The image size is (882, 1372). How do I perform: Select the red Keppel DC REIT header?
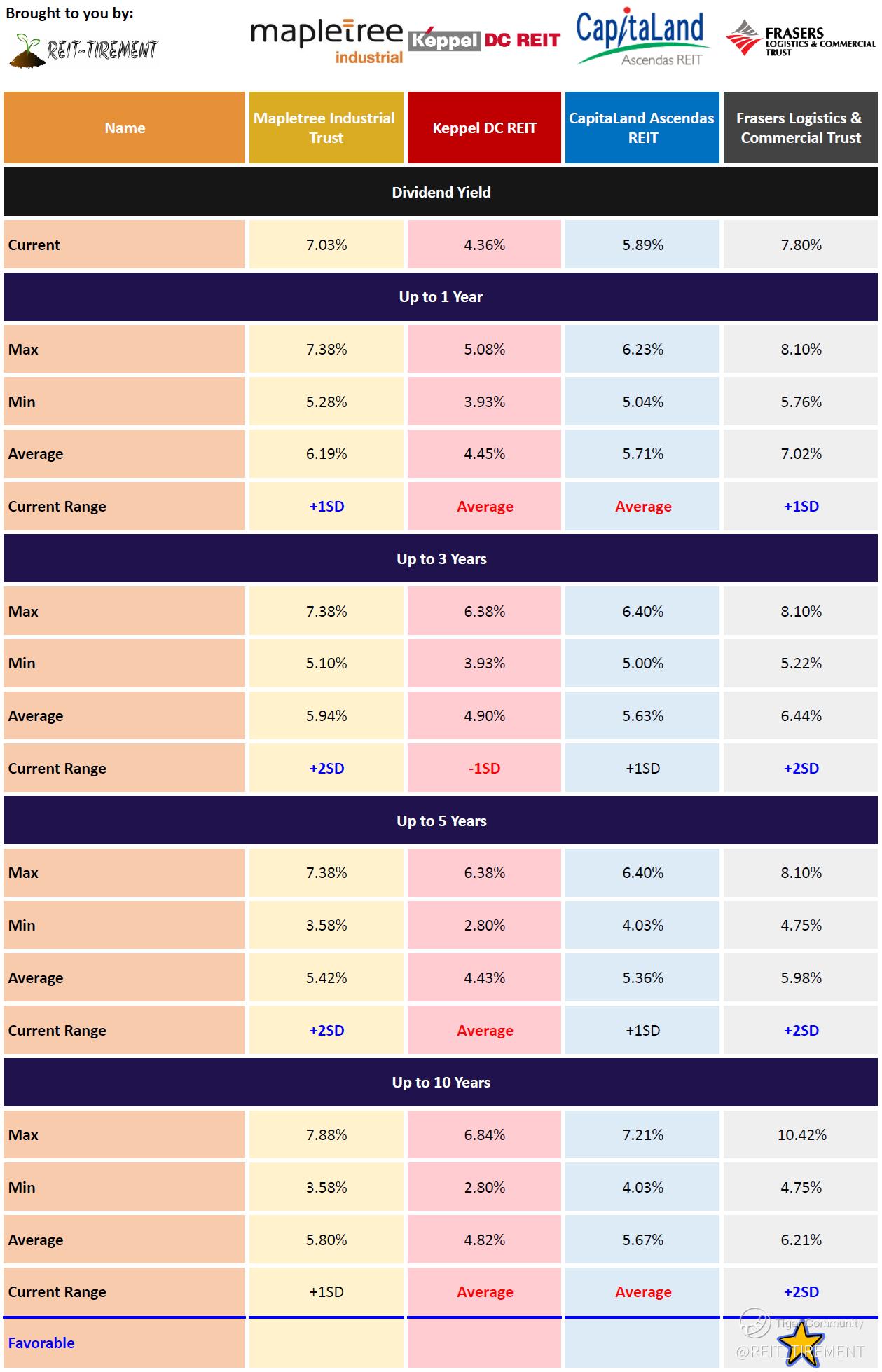pos(484,128)
